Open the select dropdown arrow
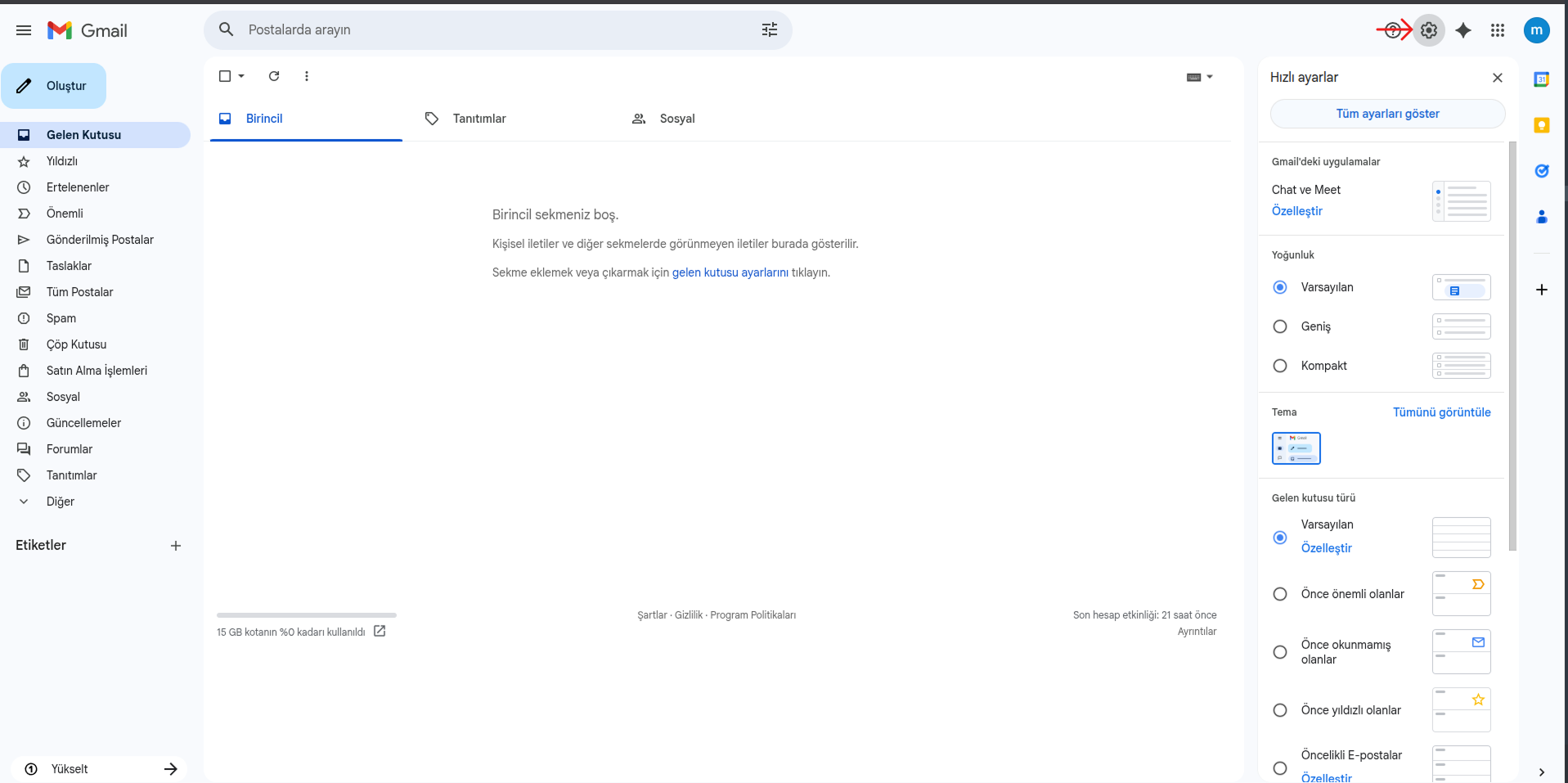Image resolution: width=1568 pixels, height=783 pixels. pos(241,76)
